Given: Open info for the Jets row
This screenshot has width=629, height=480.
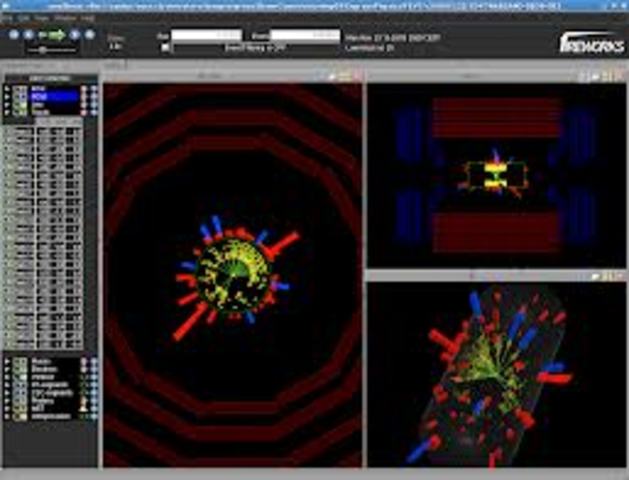Looking at the screenshot, I should [x=93, y=105].
